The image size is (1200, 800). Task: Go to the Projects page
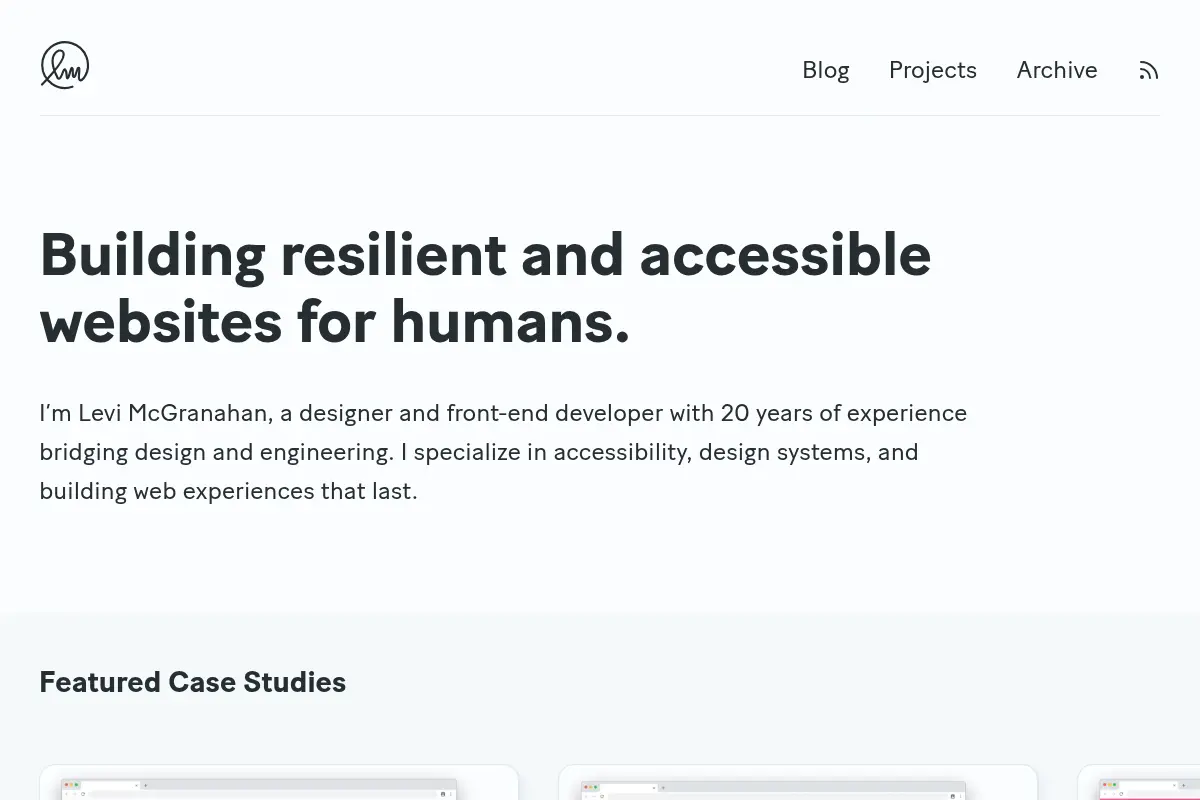tap(933, 70)
